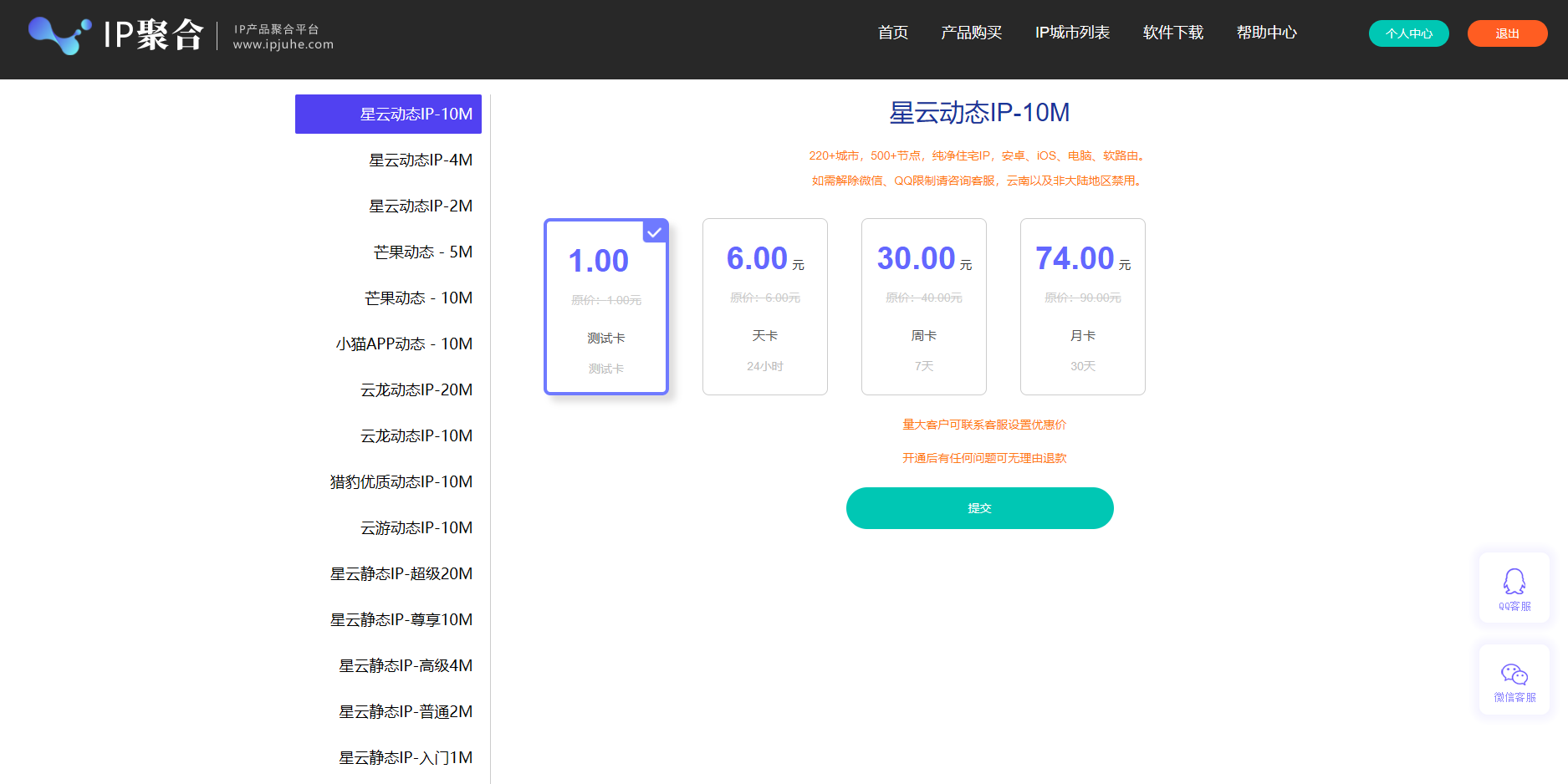Open 帮助中心 in top navigation
1568x784 pixels.
pos(1266,33)
